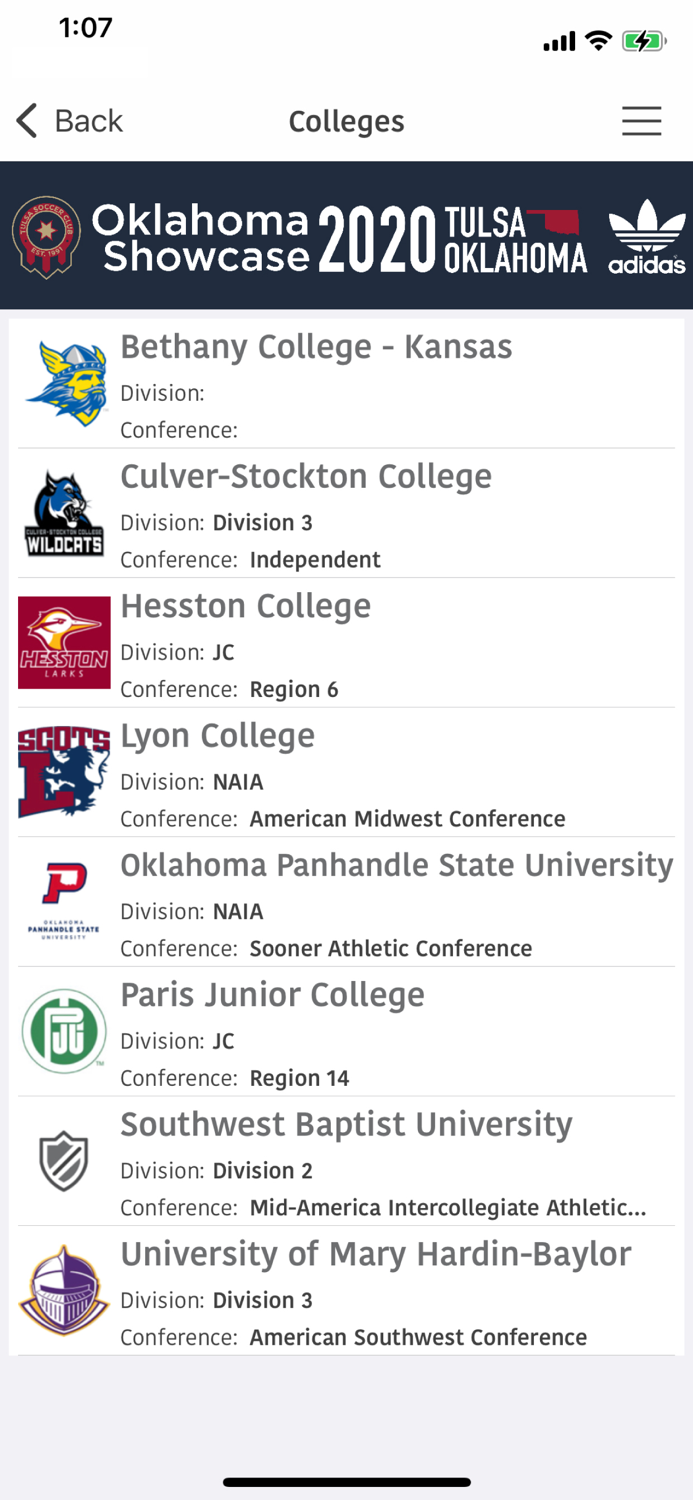Select the Hesston College list row

pyautogui.click(x=346, y=642)
